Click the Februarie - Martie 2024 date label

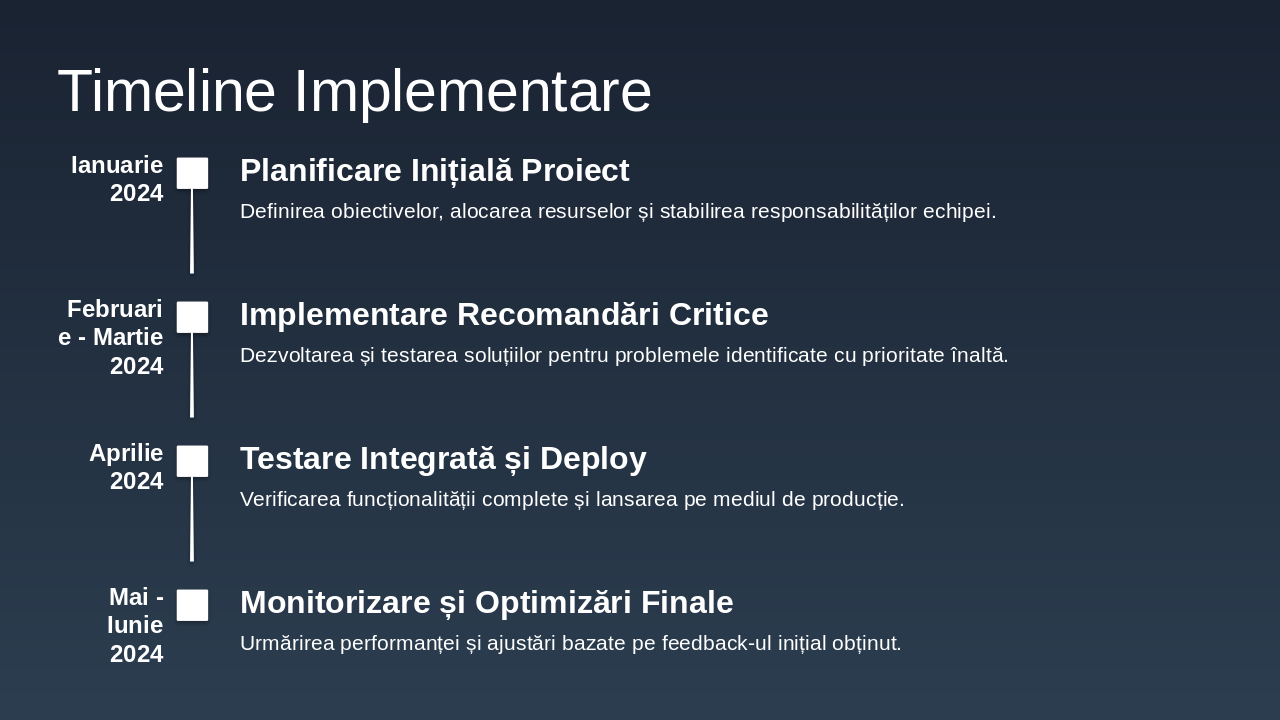(111, 337)
